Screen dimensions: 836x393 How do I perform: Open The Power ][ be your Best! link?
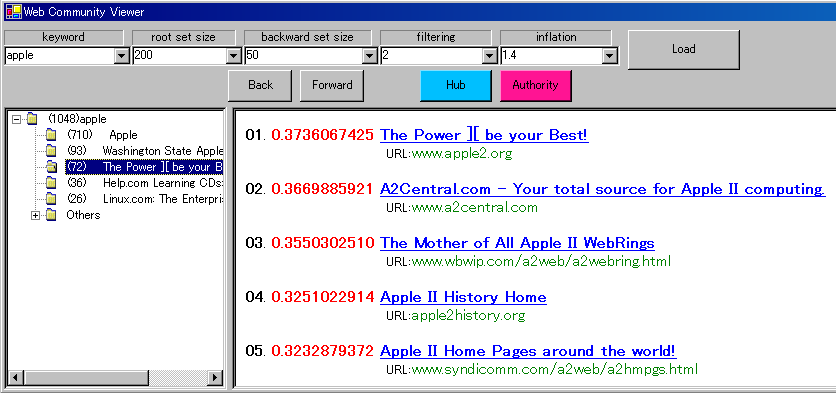[x=484, y=135]
